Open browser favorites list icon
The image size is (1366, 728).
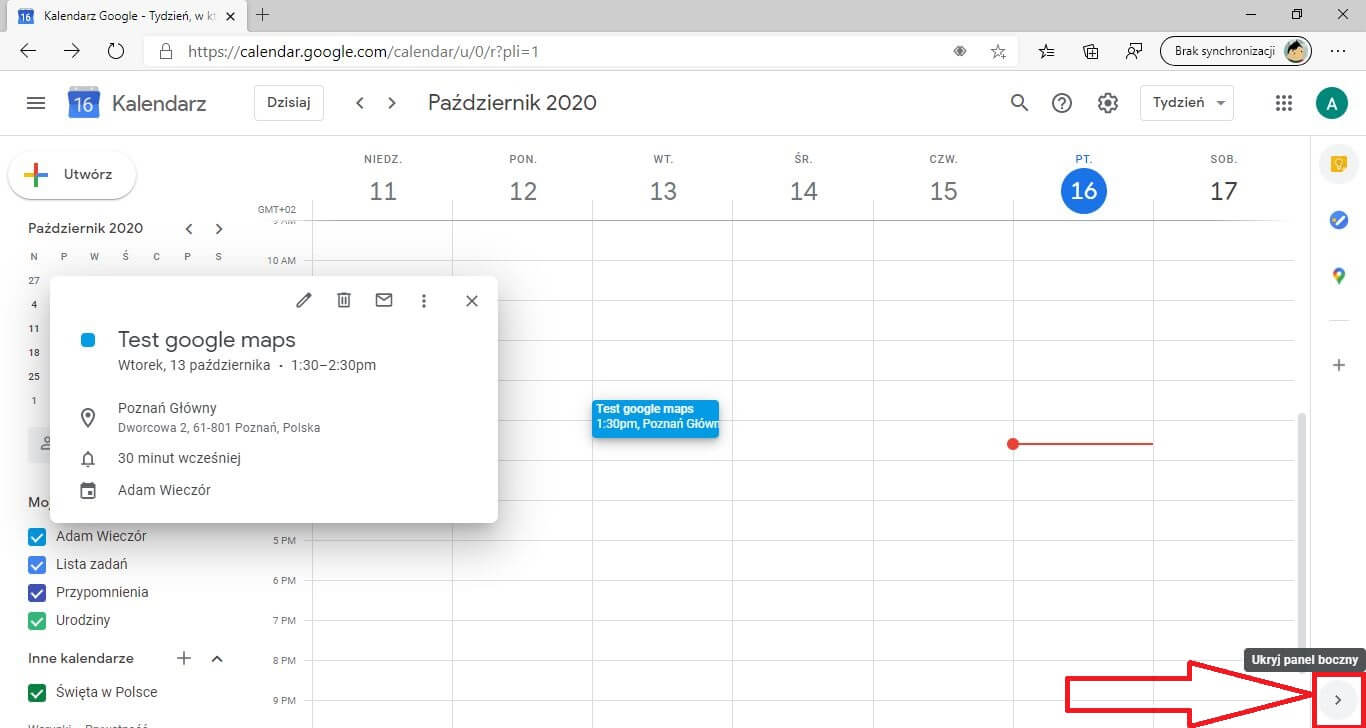pos(1047,51)
